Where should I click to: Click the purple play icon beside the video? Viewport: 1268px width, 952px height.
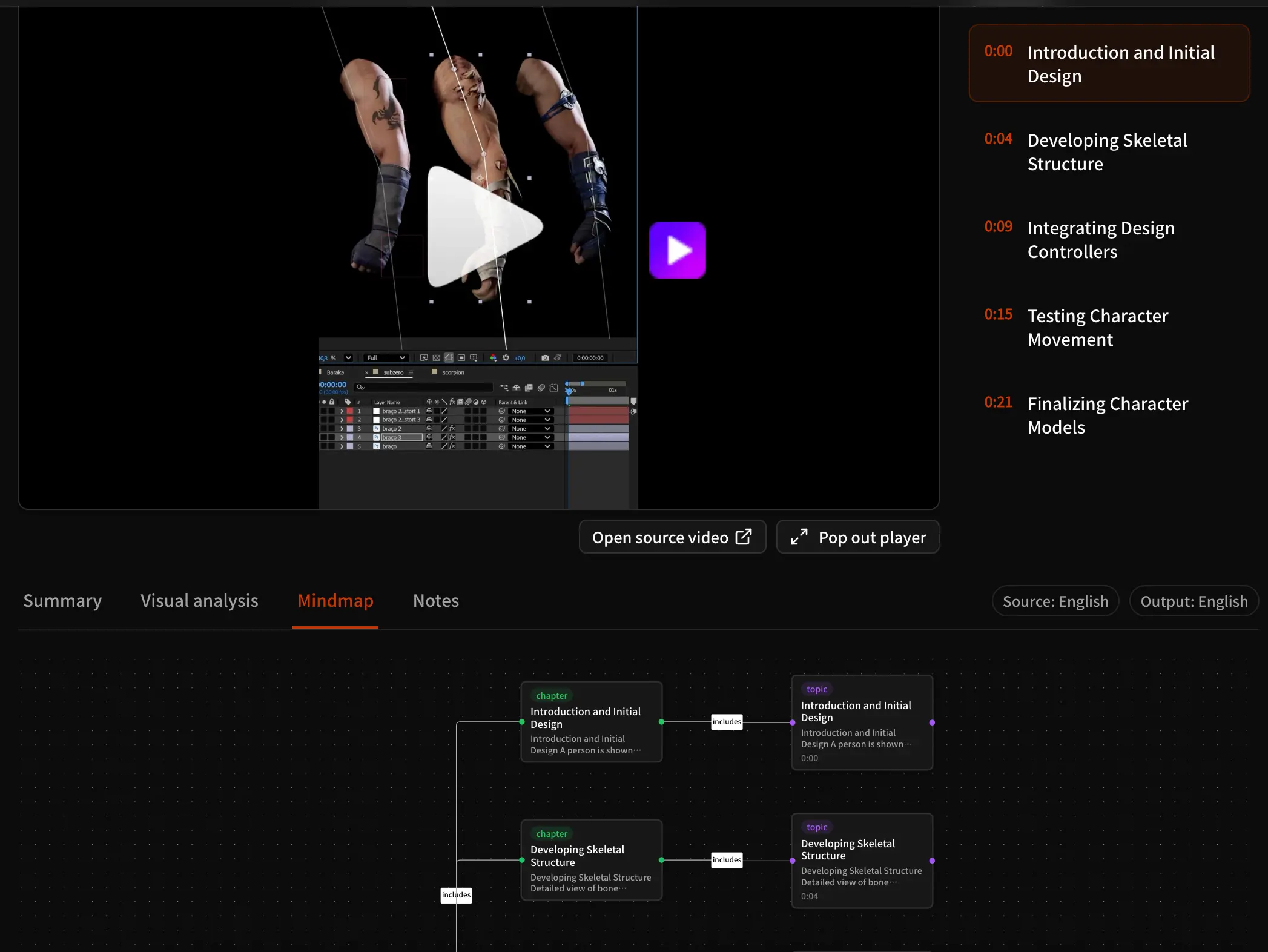click(x=678, y=250)
